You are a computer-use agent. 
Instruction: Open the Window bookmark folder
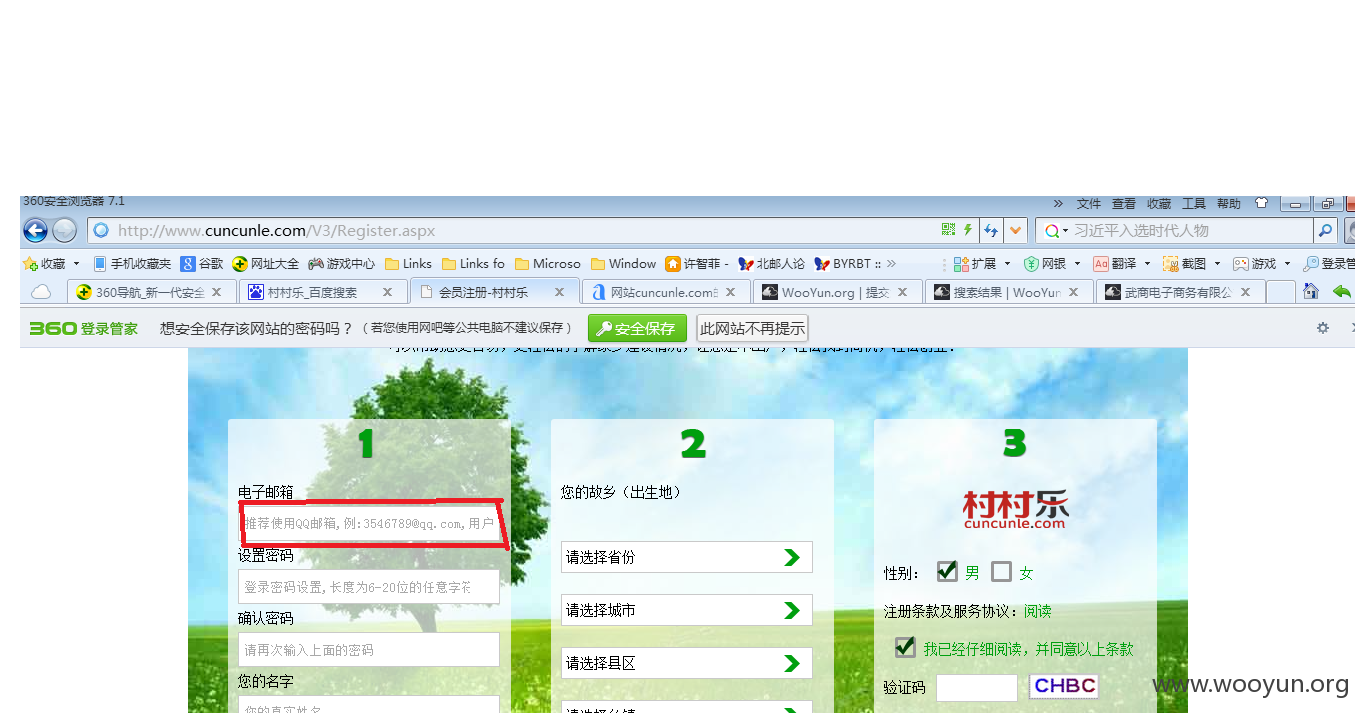[x=624, y=264]
